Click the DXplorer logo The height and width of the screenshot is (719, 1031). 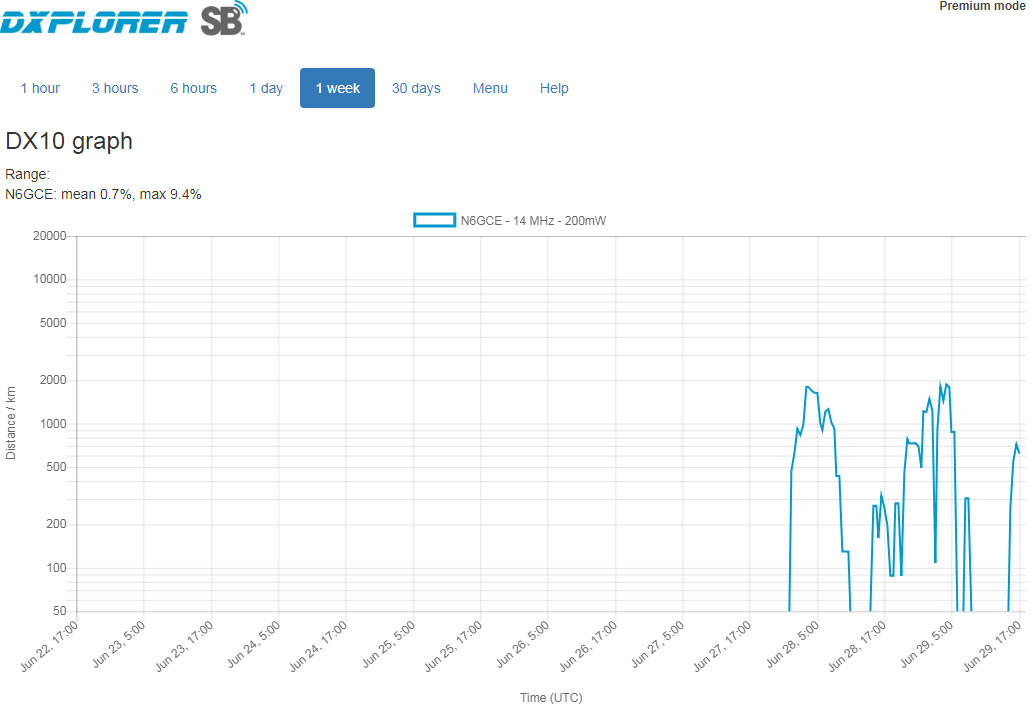(95, 20)
